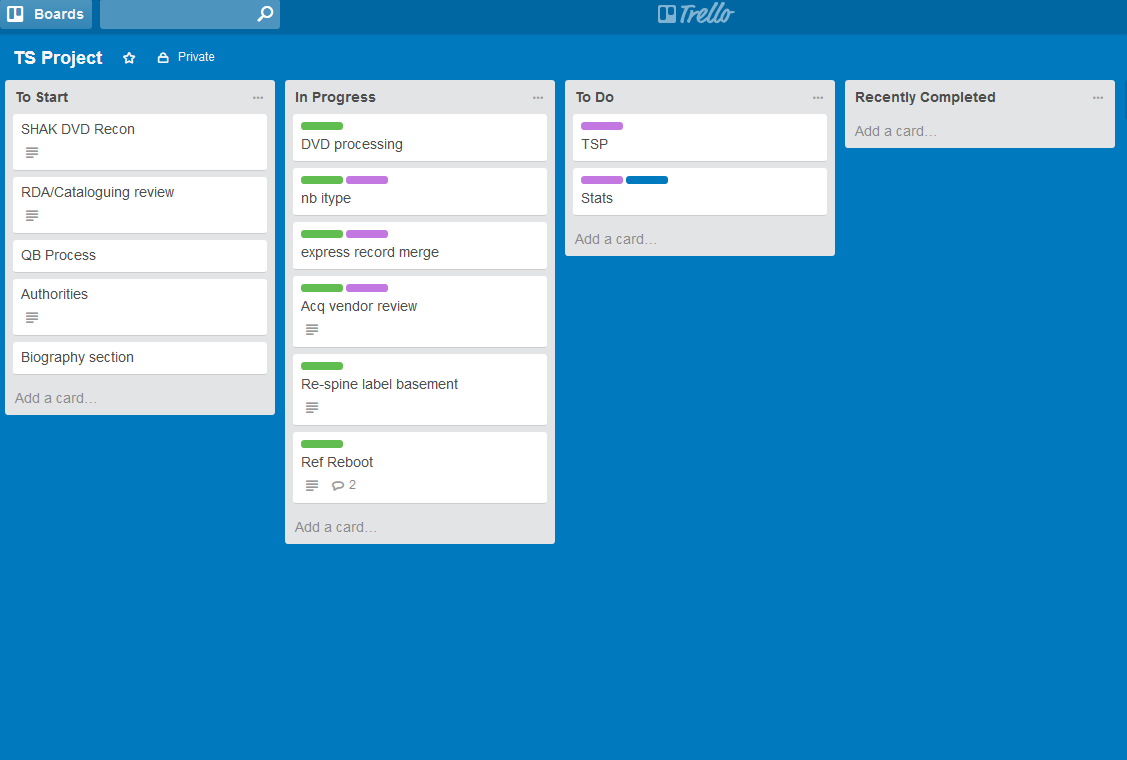Edit the In Progress list title
Viewport: 1127px width, 760px height.
tap(335, 97)
